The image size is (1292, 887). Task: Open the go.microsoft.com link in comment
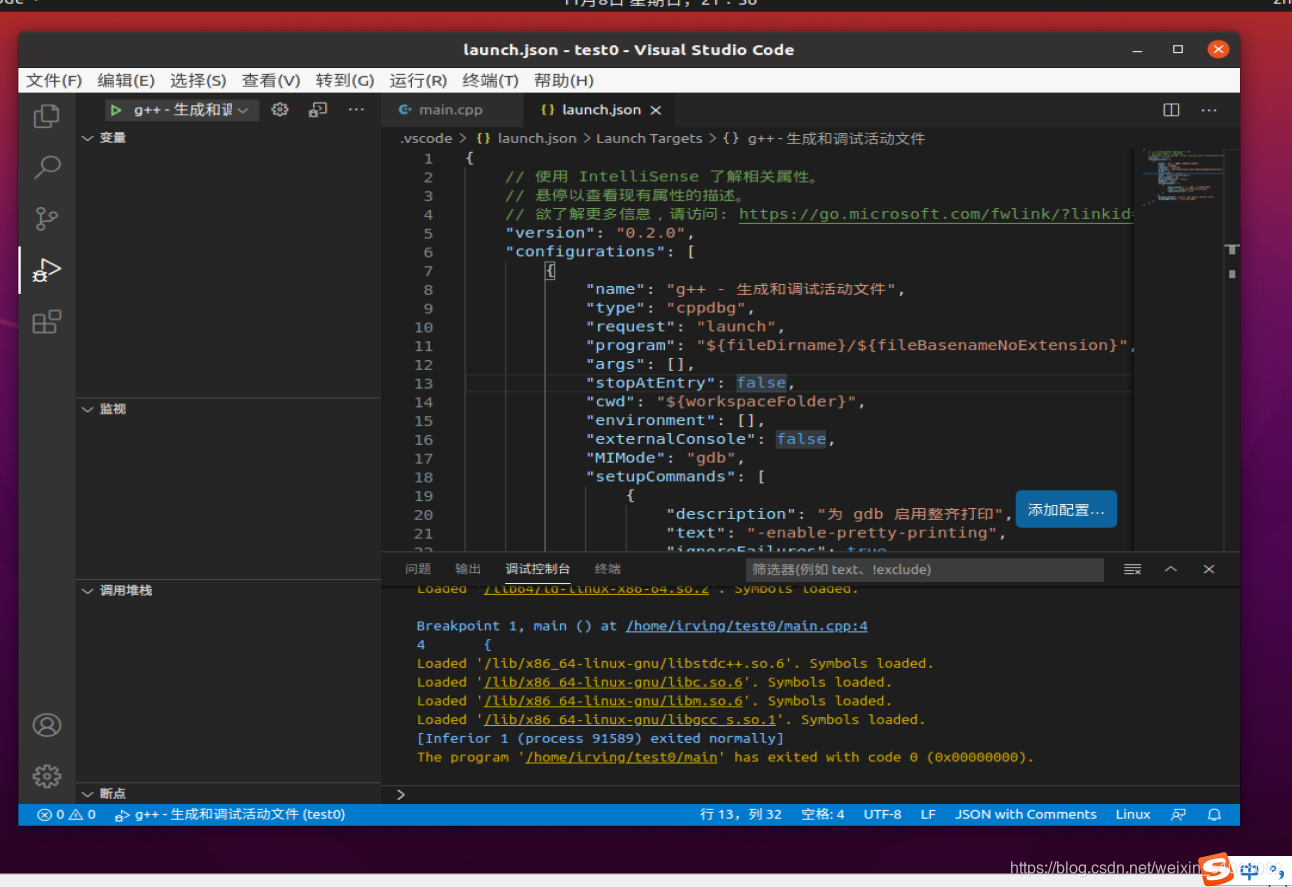pos(935,214)
